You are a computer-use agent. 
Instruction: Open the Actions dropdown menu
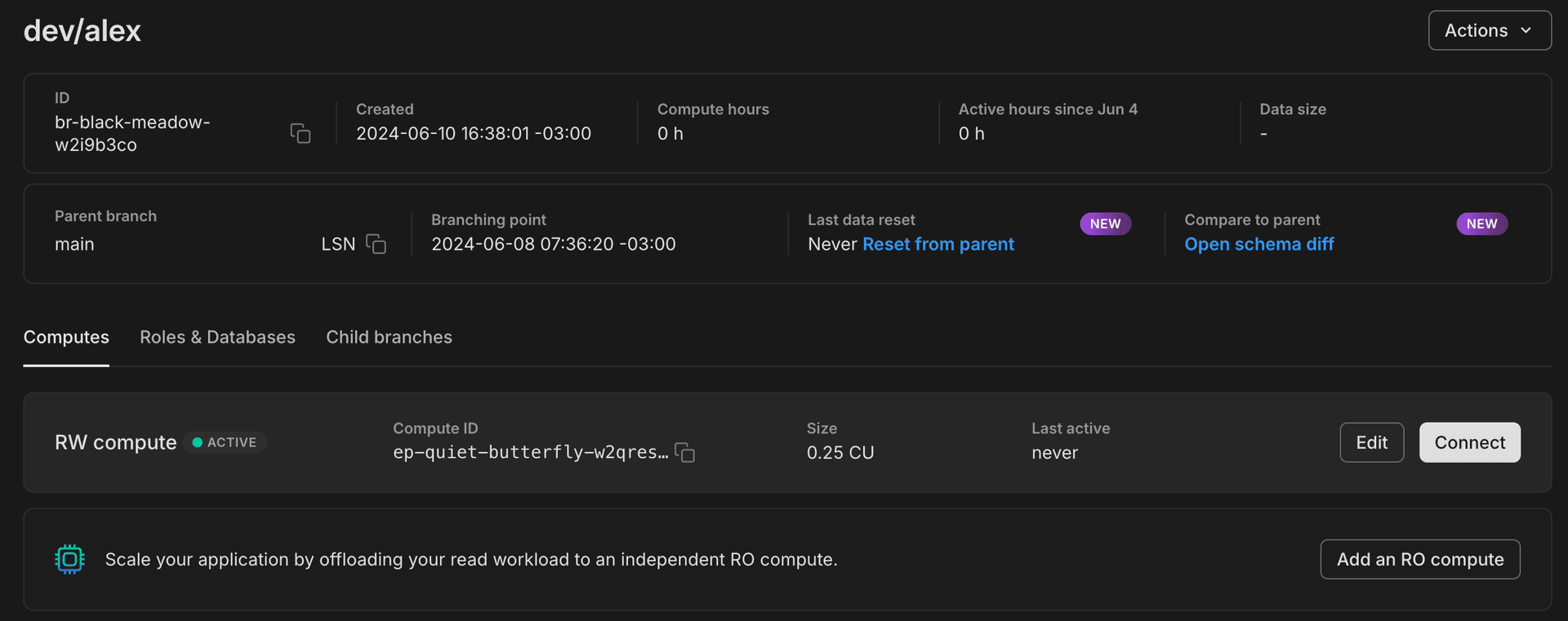click(1489, 30)
